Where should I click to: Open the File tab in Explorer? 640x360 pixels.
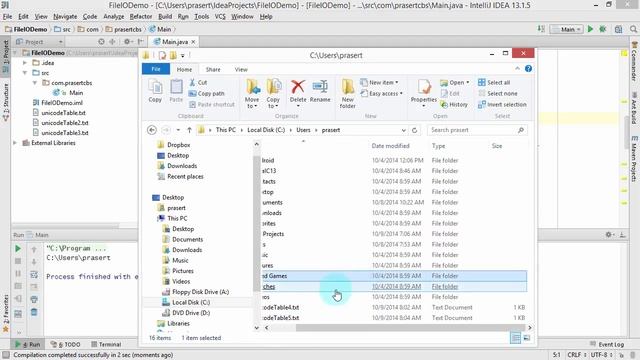tap(156, 69)
